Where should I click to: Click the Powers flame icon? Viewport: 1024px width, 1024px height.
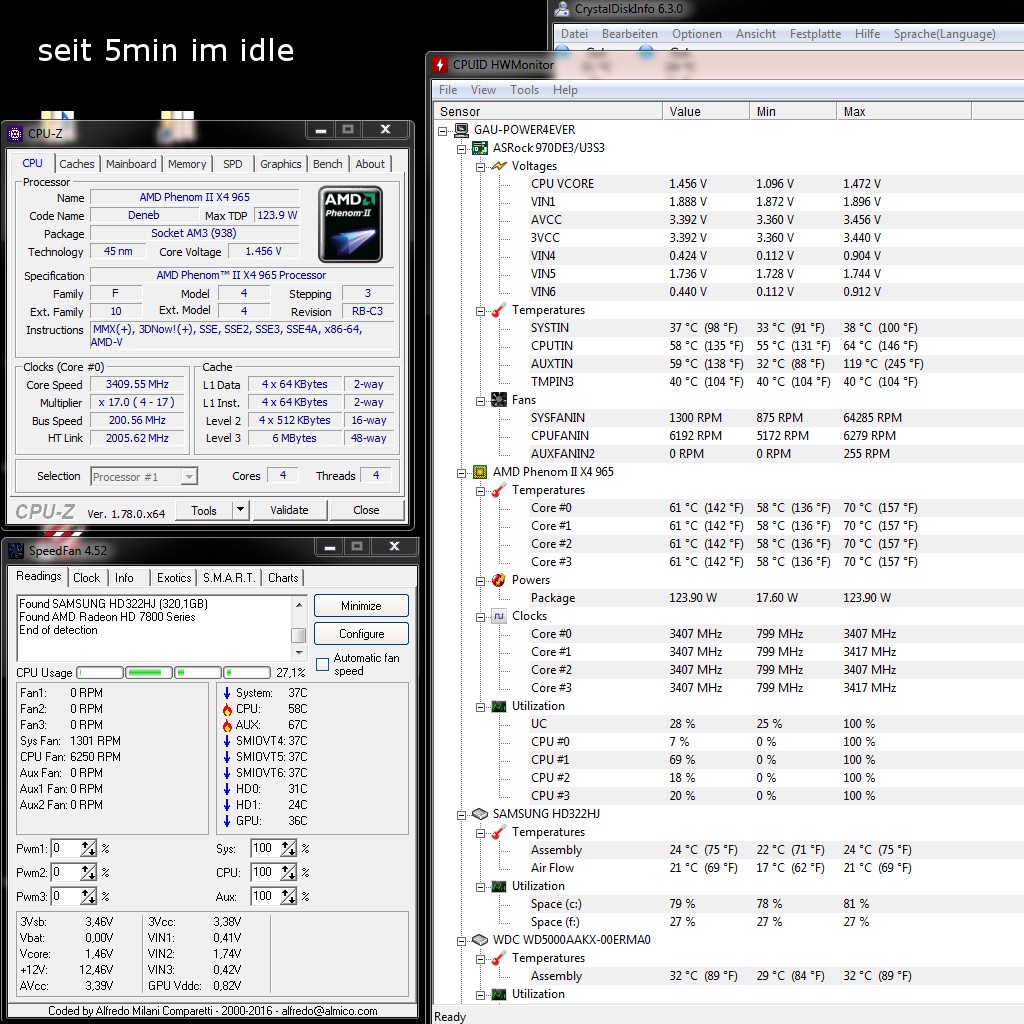pyautogui.click(x=499, y=580)
